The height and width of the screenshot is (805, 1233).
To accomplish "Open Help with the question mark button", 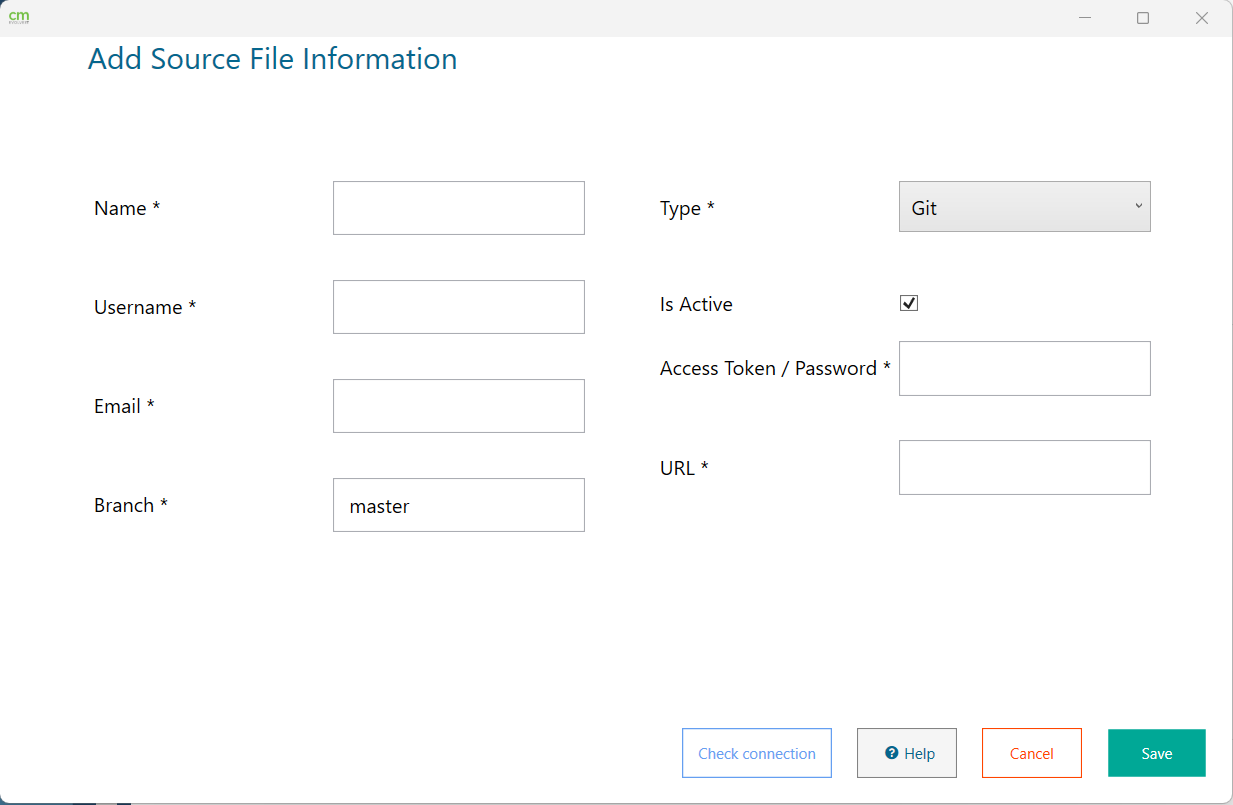I will [x=907, y=753].
